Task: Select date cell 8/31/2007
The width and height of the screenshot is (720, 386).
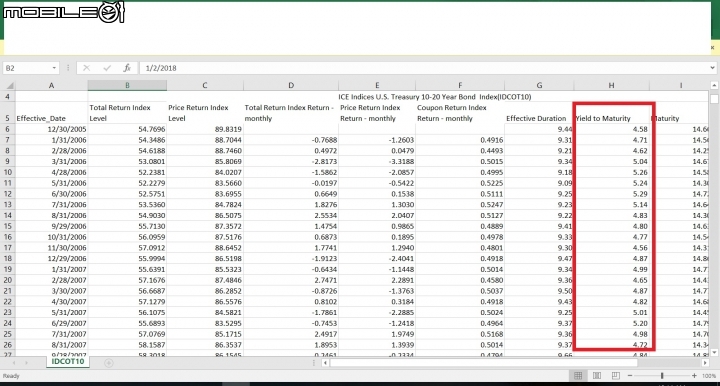Action: (x=51, y=345)
